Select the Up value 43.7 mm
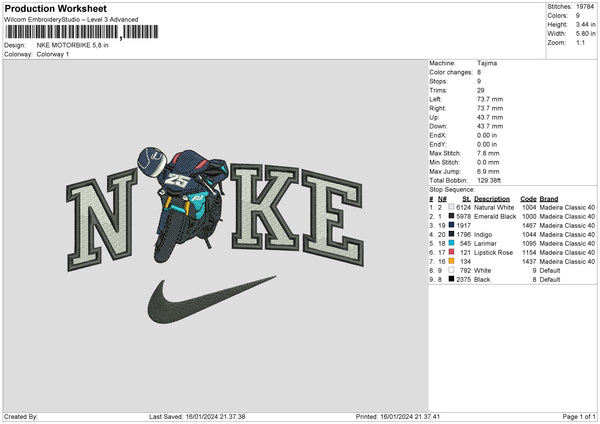This screenshot has height=424, width=600. point(490,117)
